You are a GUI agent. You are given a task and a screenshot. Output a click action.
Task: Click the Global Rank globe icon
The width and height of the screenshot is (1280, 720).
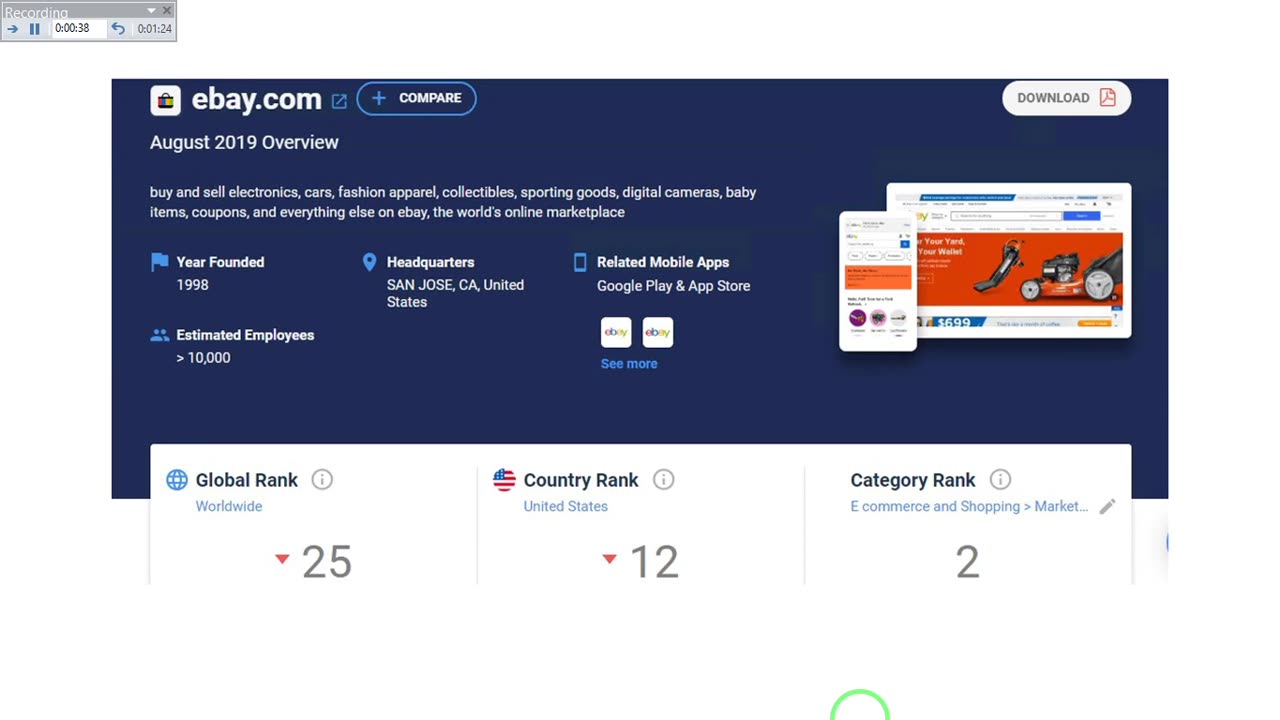(x=177, y=480)
